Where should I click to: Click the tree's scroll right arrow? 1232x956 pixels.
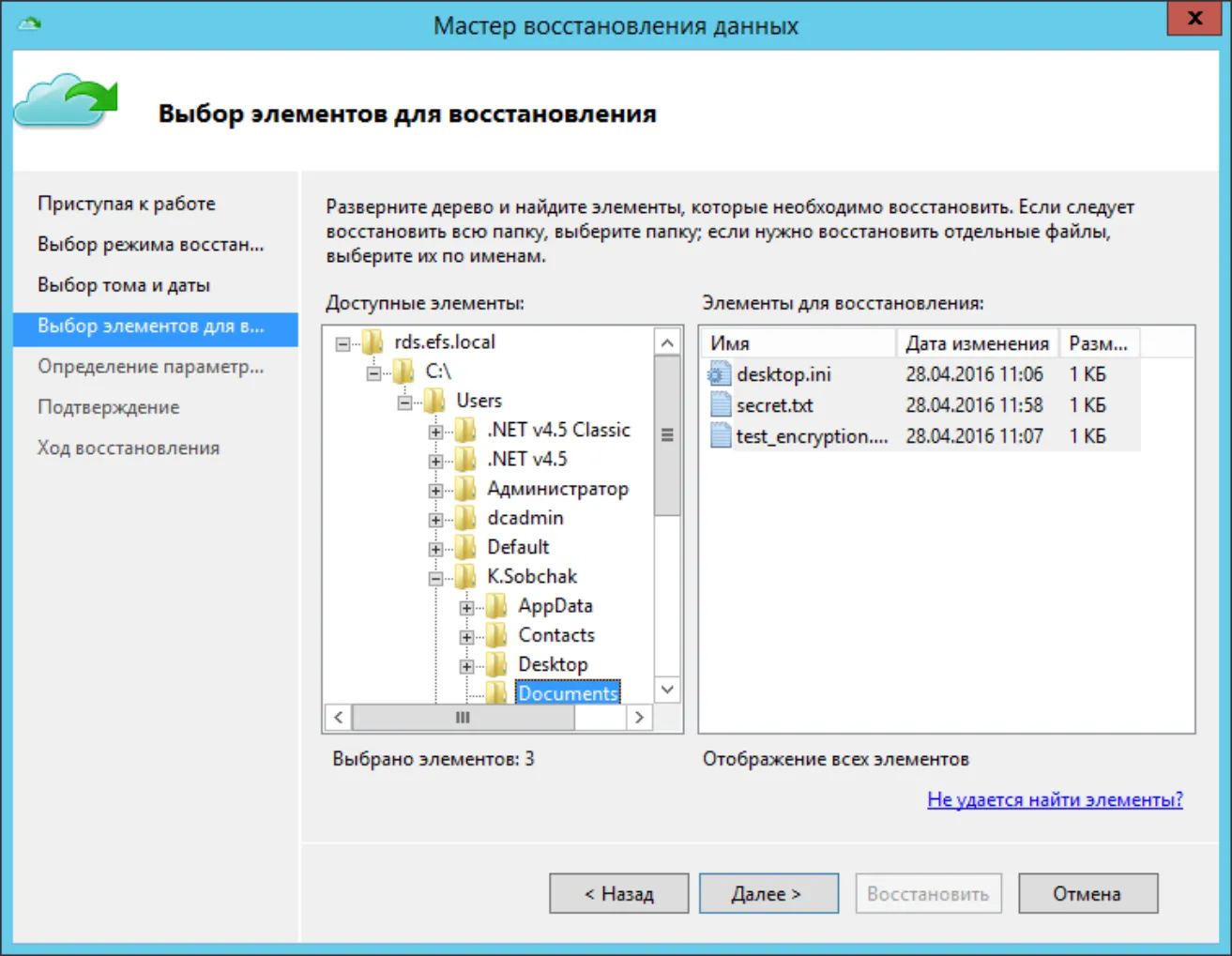coord(640,718)
